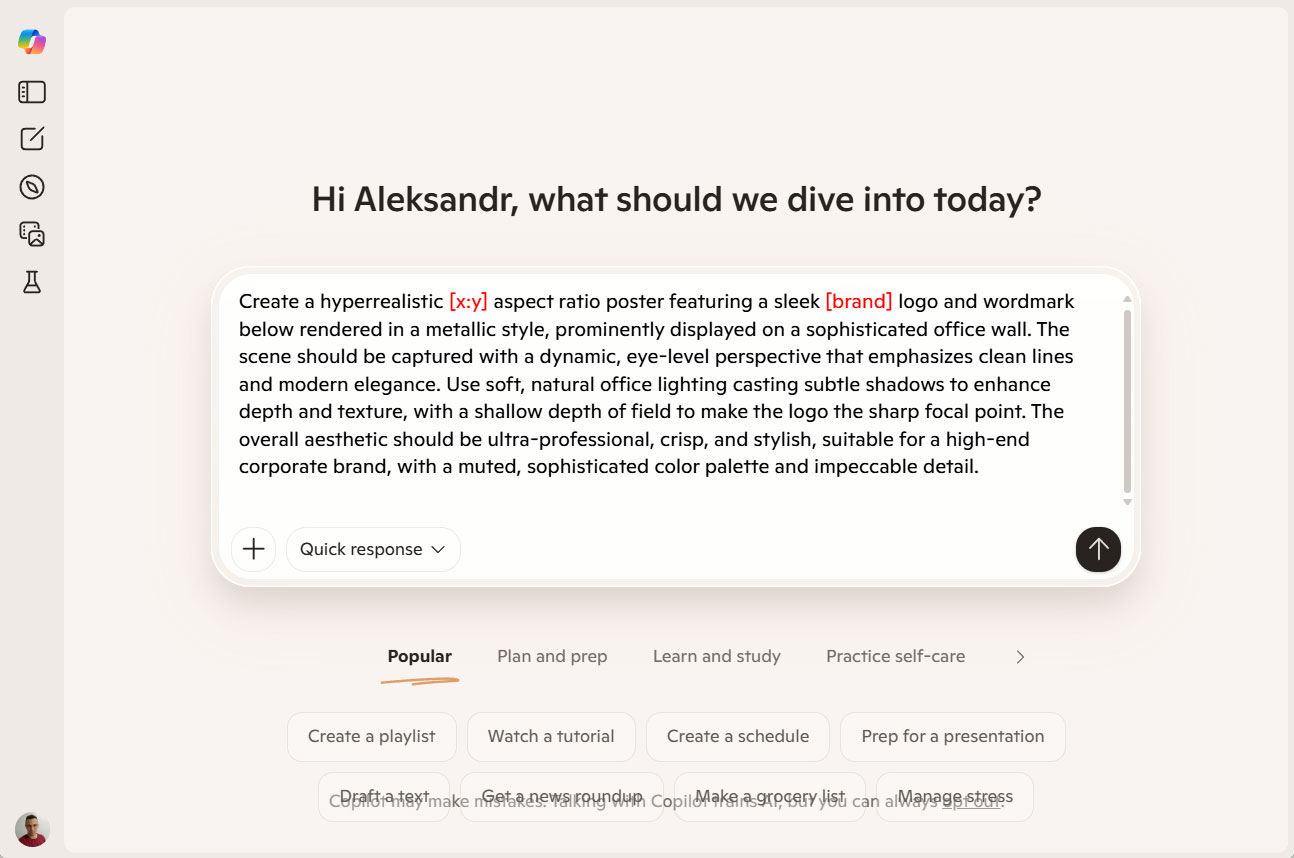Click the prompt text scrollbar

click(x=1127, y=400)
